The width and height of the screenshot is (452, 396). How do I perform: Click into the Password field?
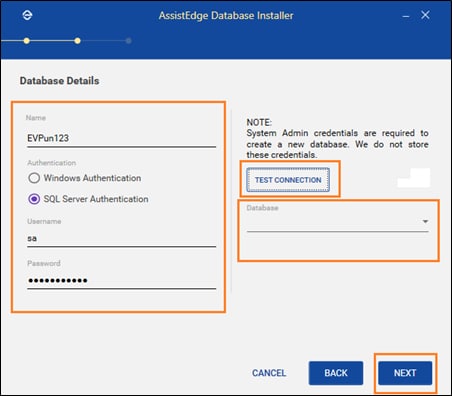(121, 281)
